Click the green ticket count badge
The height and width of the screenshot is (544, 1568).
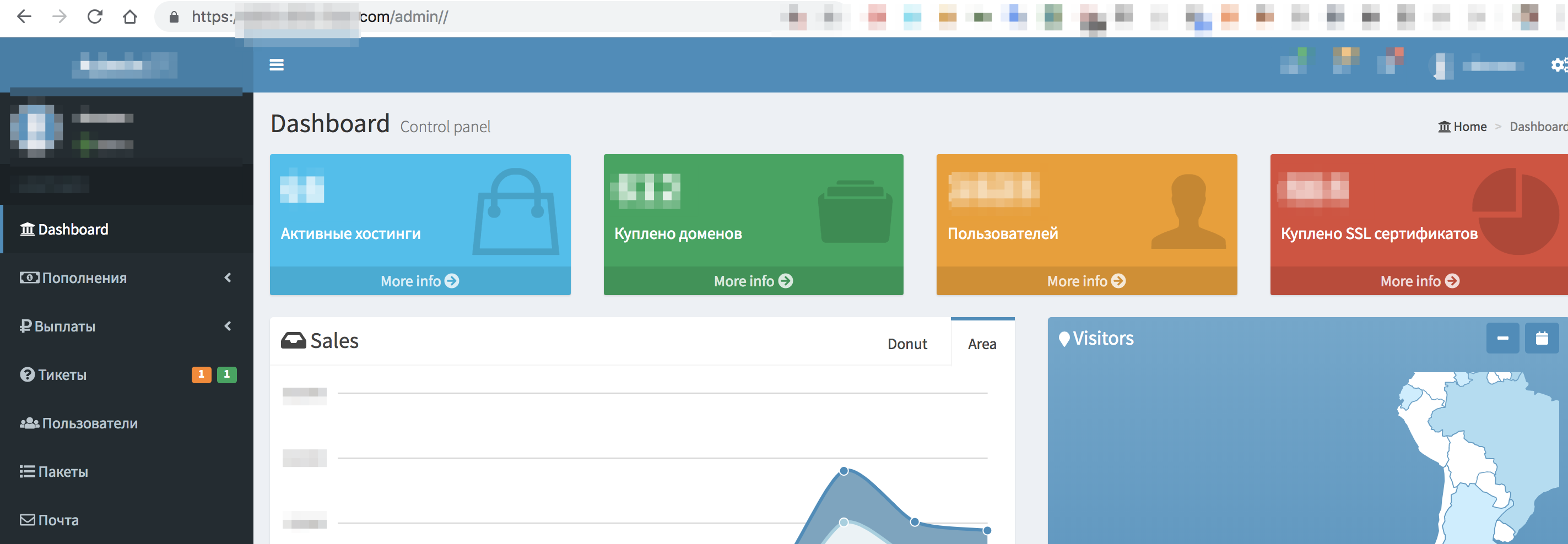pyautogui.click(x=227, y=375)
